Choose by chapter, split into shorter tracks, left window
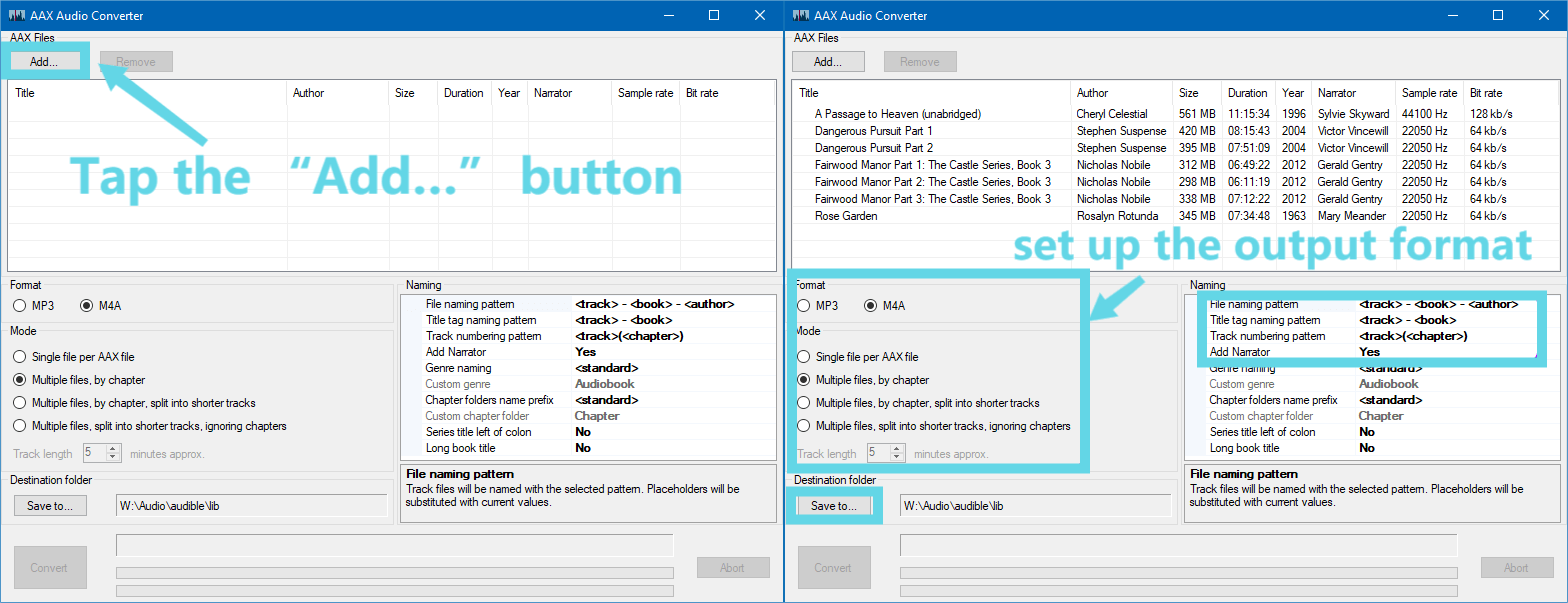Viewport: 1568px width, 603px height. [134, 403]
